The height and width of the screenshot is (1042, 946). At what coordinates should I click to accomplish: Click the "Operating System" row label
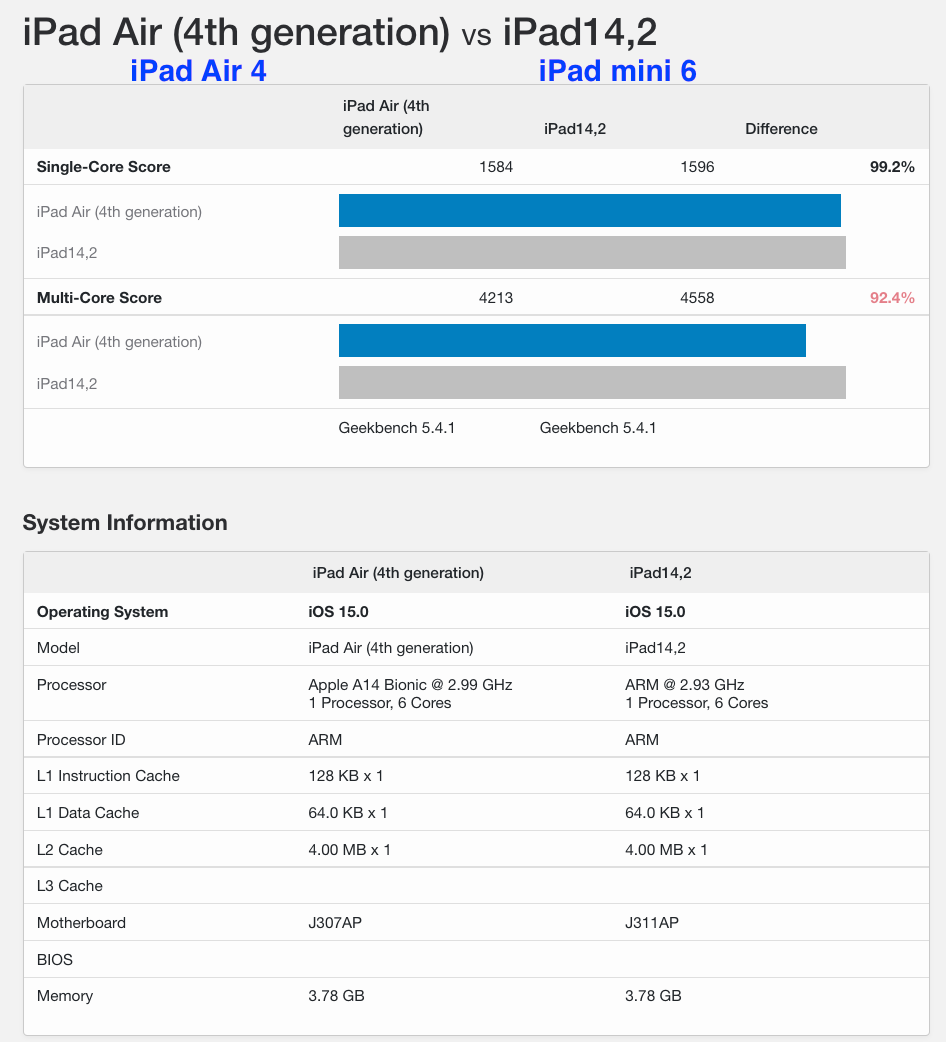(102, 612)
